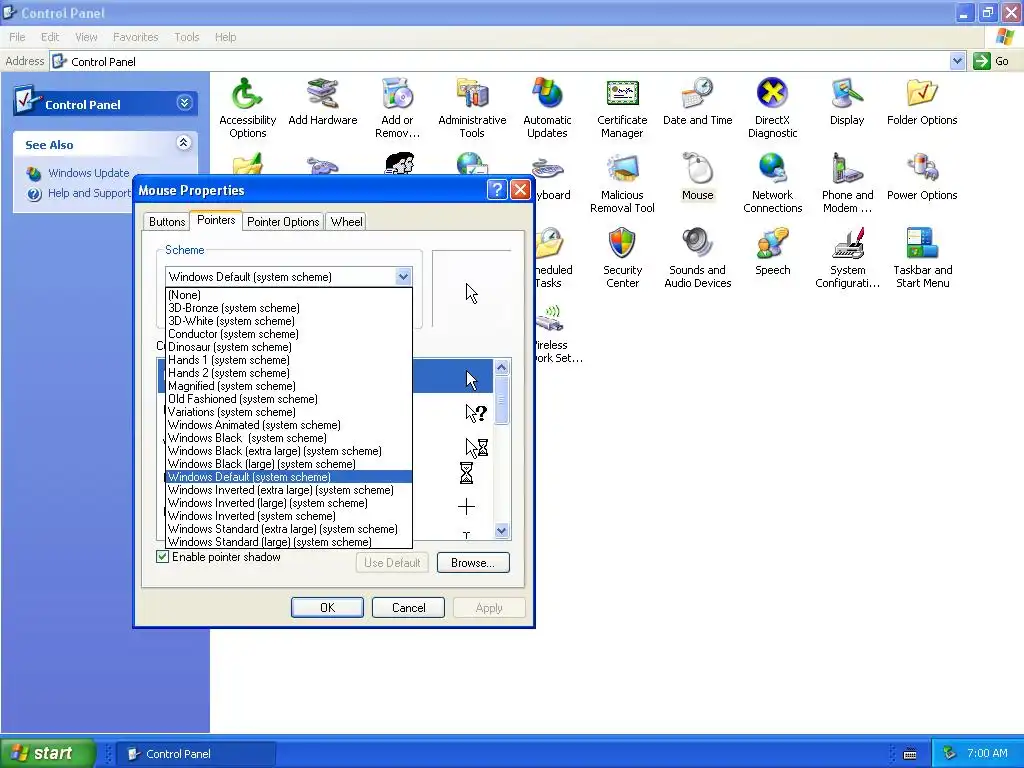Open Folder Options icon
Image resolution: width=1024 pixels, height=768 pixels.
[x=922, y=102]
